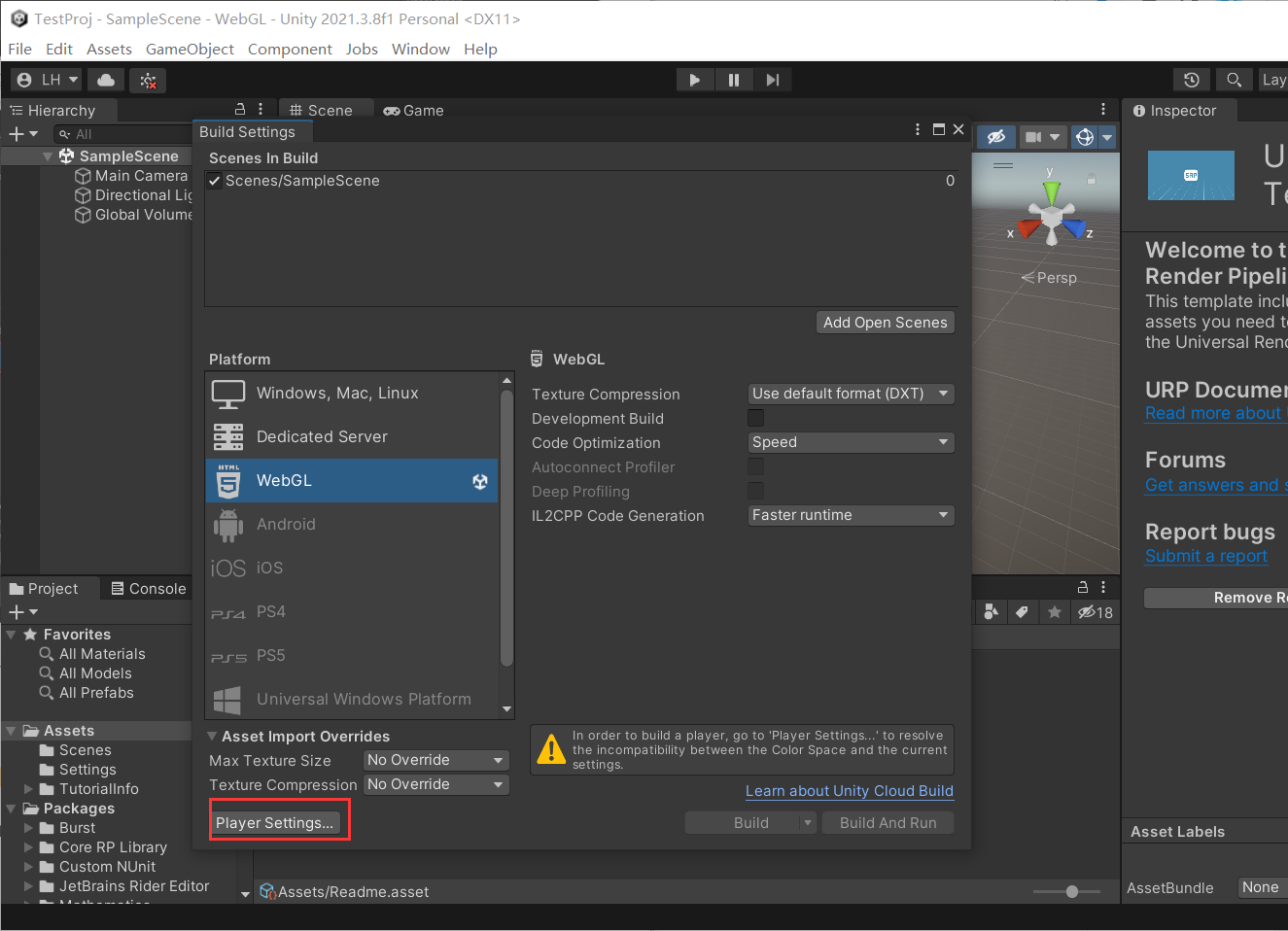Image resolution: width=1288 pixels, height=931 pixels.
Task: Open the Submit a report link
Action: 1206,556
